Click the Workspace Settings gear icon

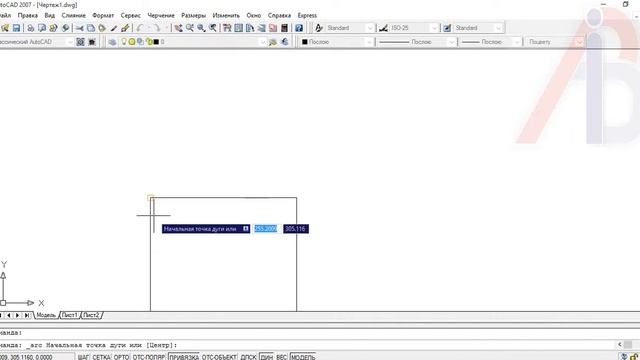click(80, 42)
